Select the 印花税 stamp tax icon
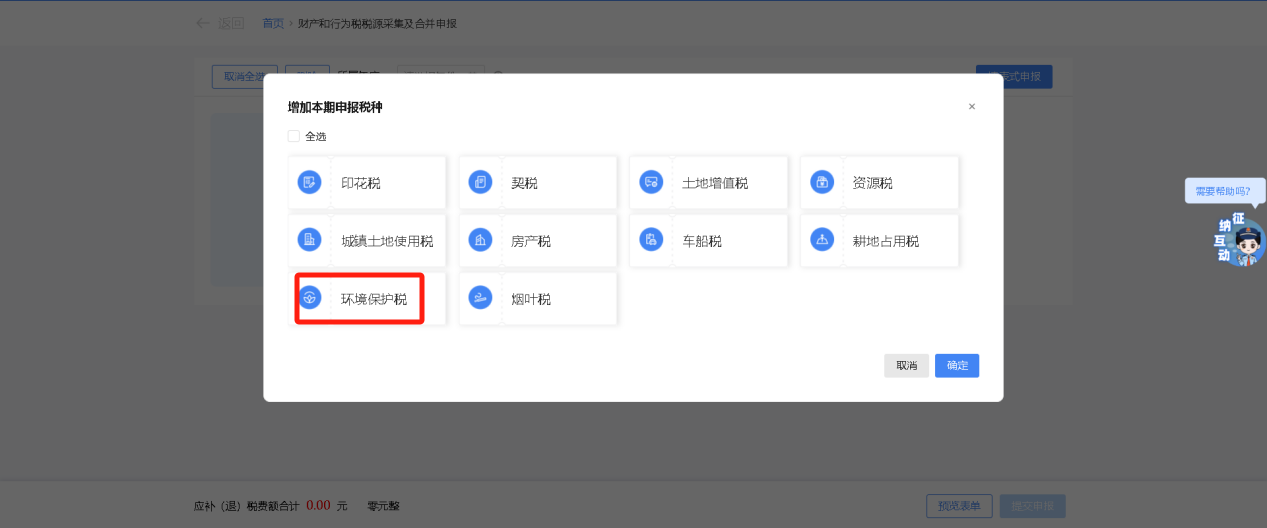 point(310,182)
